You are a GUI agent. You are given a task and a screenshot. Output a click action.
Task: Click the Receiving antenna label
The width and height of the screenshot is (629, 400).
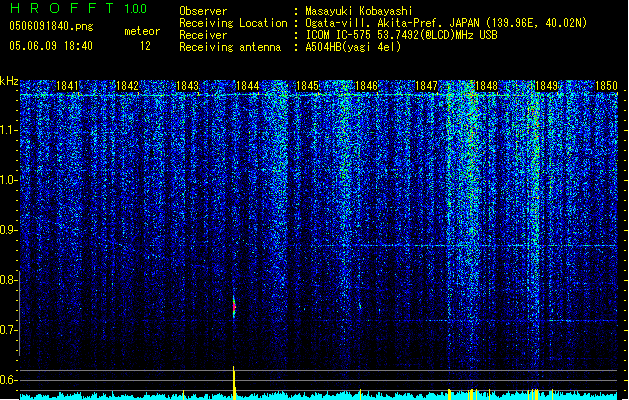230,47
